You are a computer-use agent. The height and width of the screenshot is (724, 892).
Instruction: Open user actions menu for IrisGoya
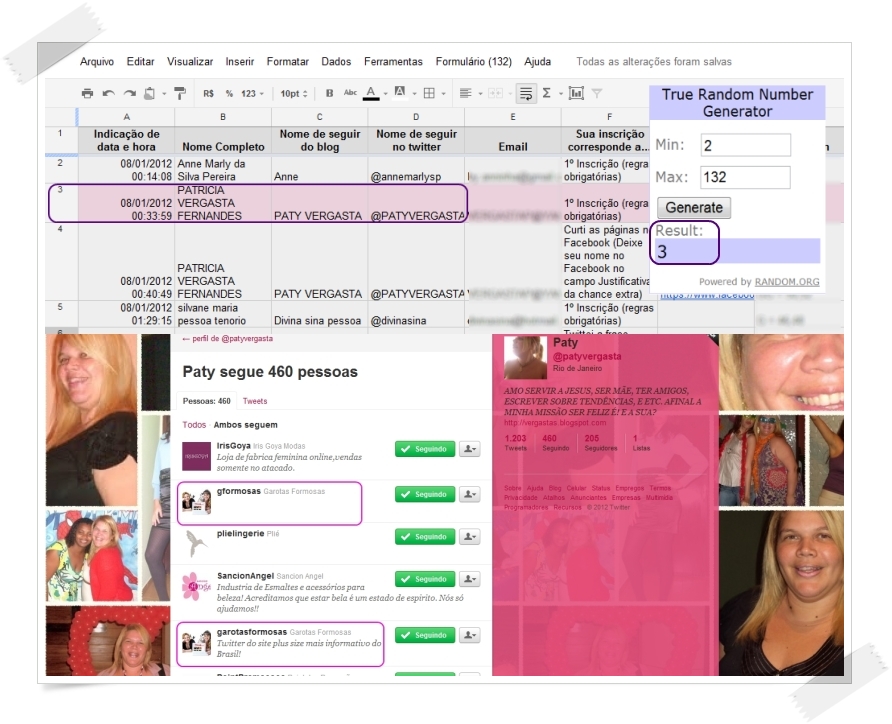pyautogui.click(x=469, y=449)
